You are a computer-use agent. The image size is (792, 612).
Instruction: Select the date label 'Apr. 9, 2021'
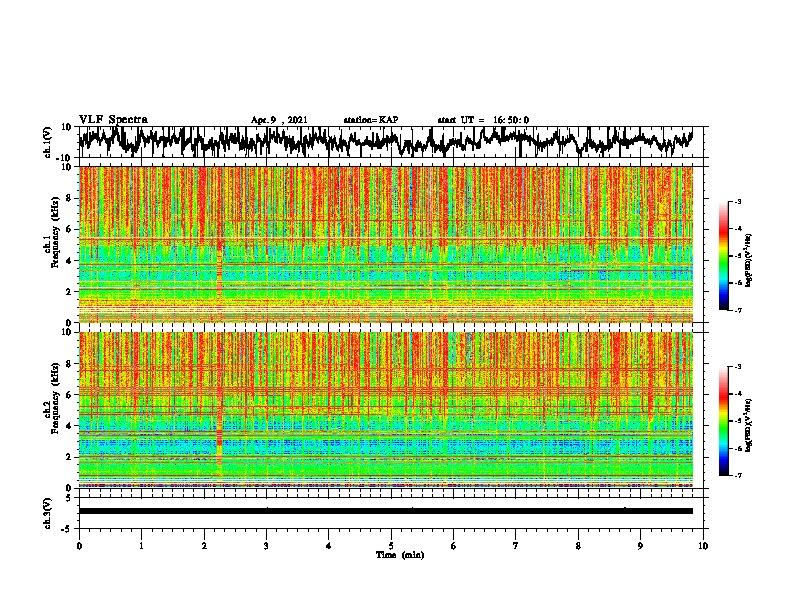(x=279, y=120)
